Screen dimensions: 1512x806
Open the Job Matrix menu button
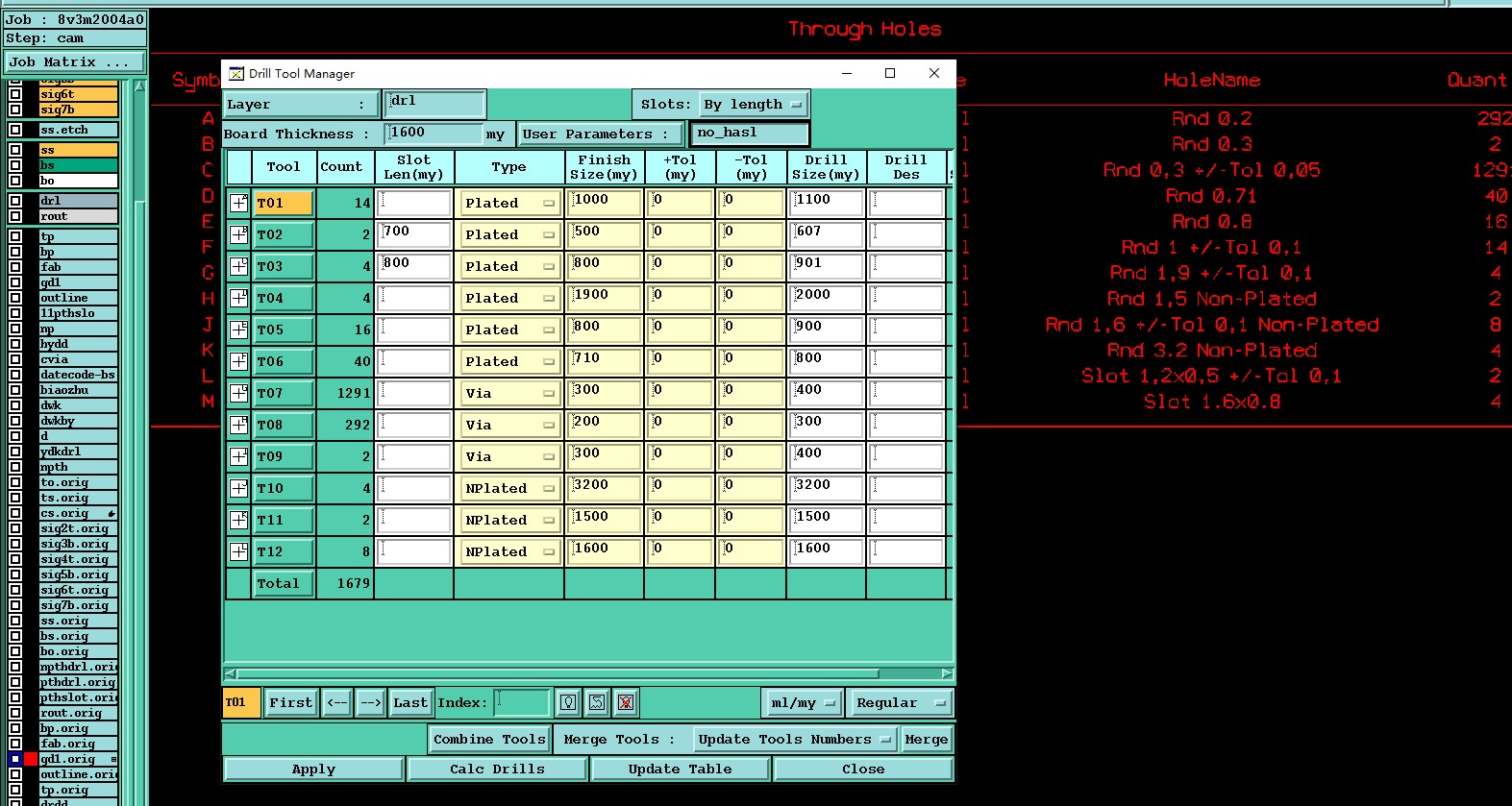click(74, 61)
